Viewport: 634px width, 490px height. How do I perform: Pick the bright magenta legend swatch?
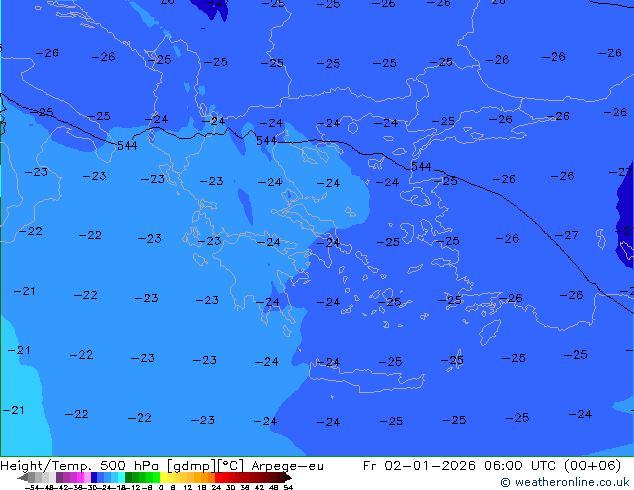(80, 477)
